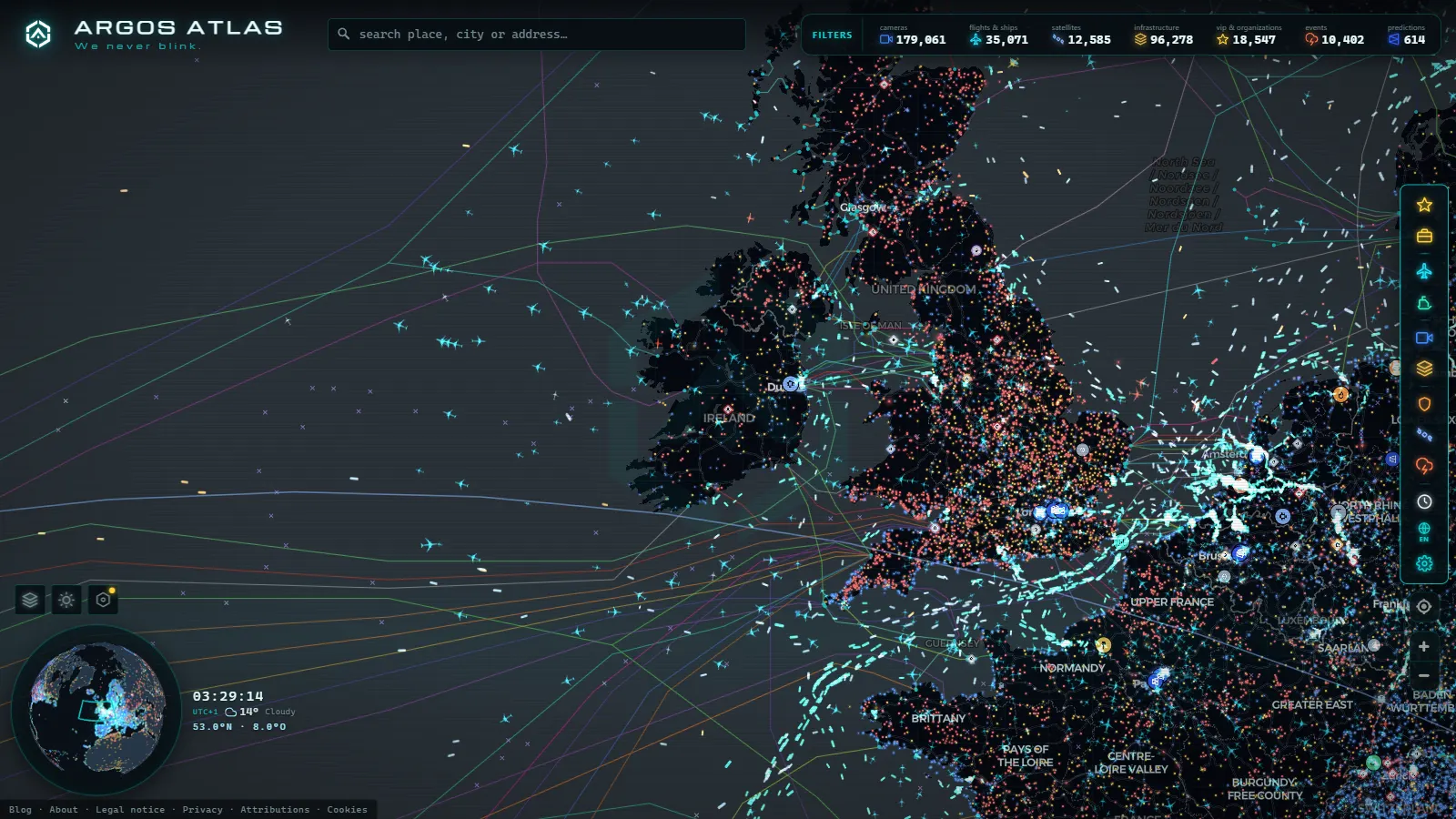Select the ship icon in sidebar
Viewport: 1456px width, 819px height.
(1424, 304)
